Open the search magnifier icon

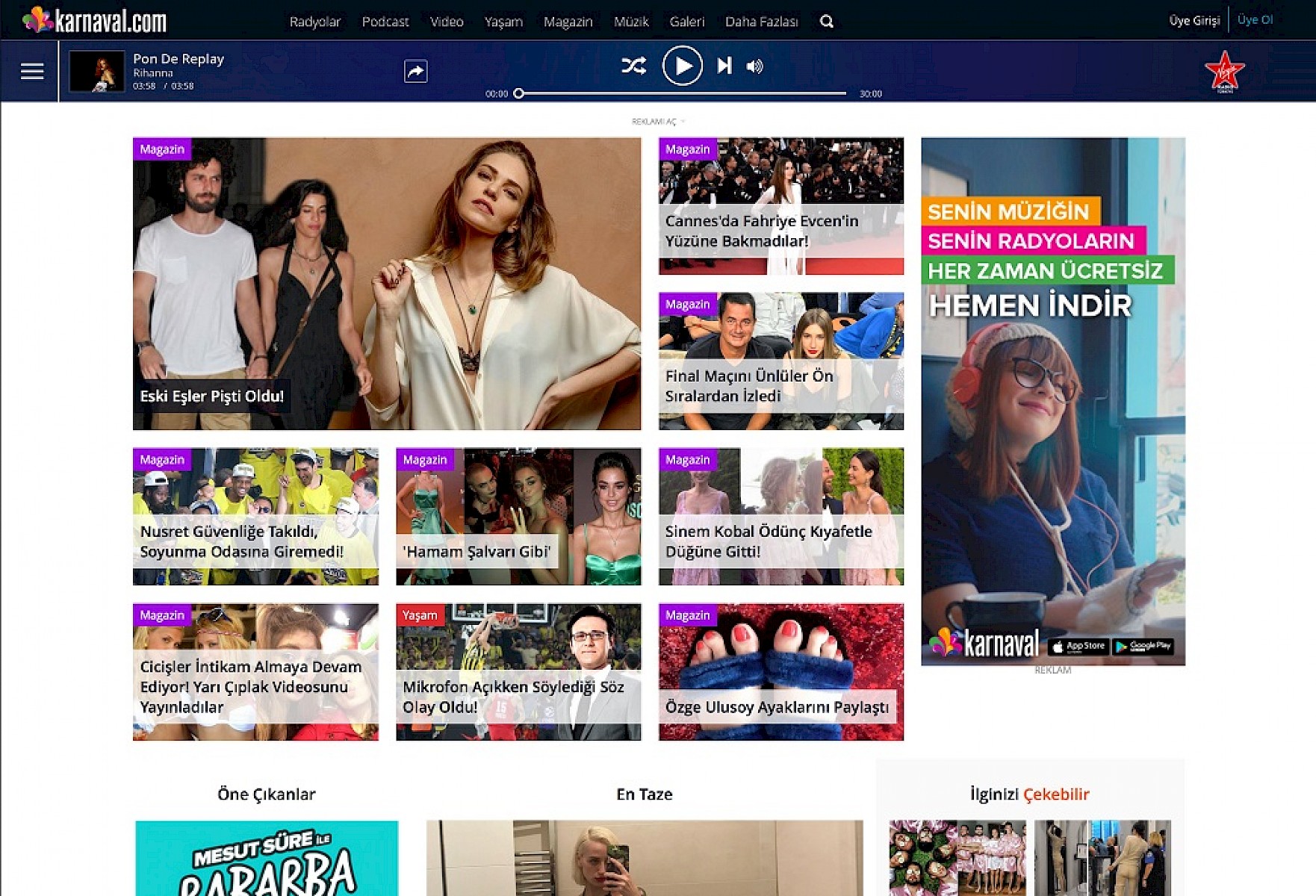826,22
